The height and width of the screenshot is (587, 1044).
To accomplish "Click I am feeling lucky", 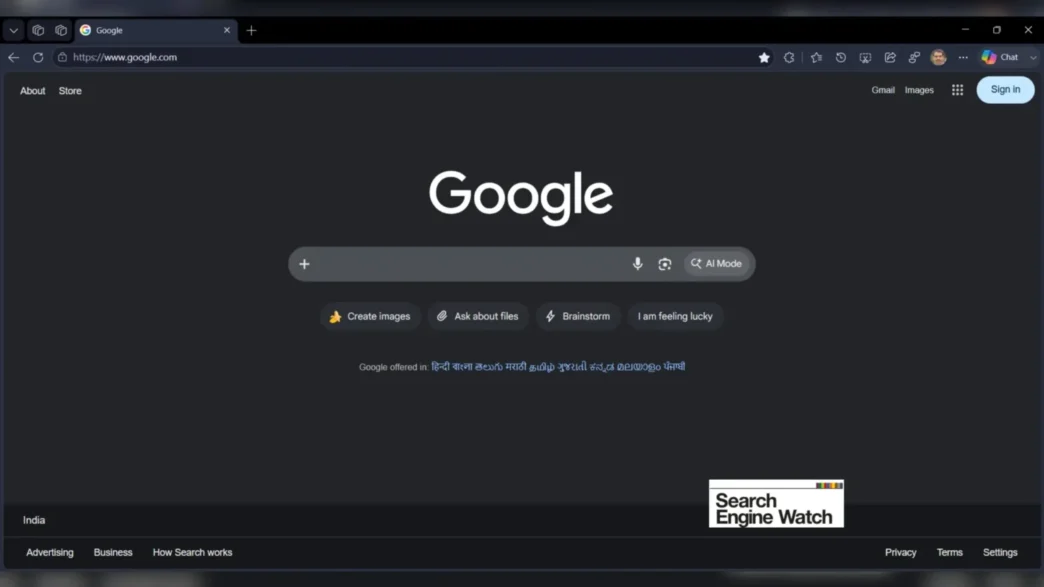I will tap(675, 316).
